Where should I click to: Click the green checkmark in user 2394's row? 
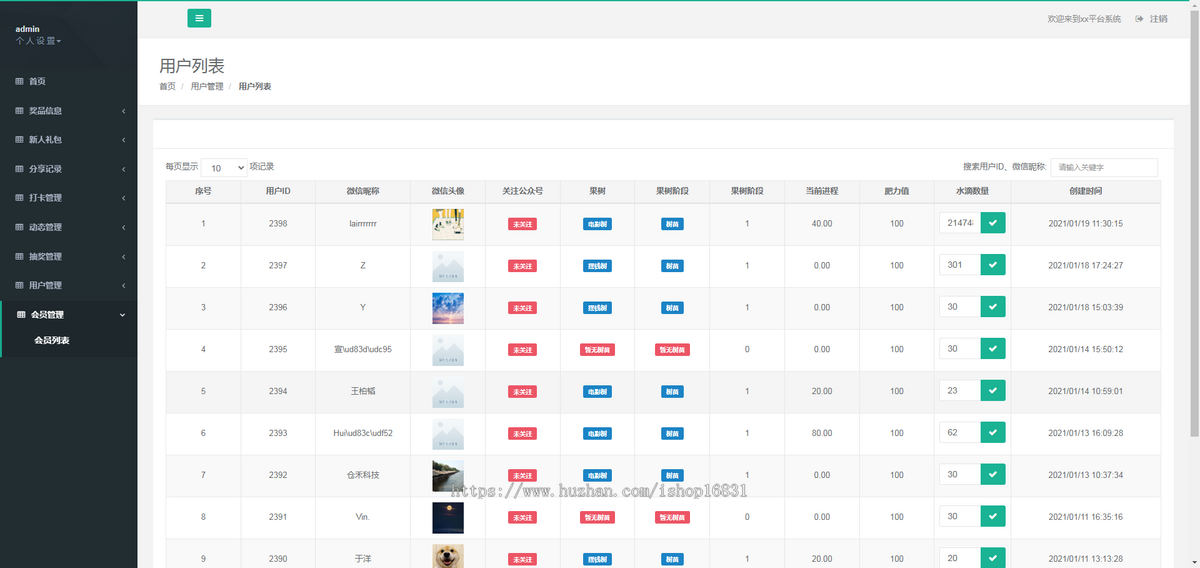pyautogui.click(x=993, y=391)
